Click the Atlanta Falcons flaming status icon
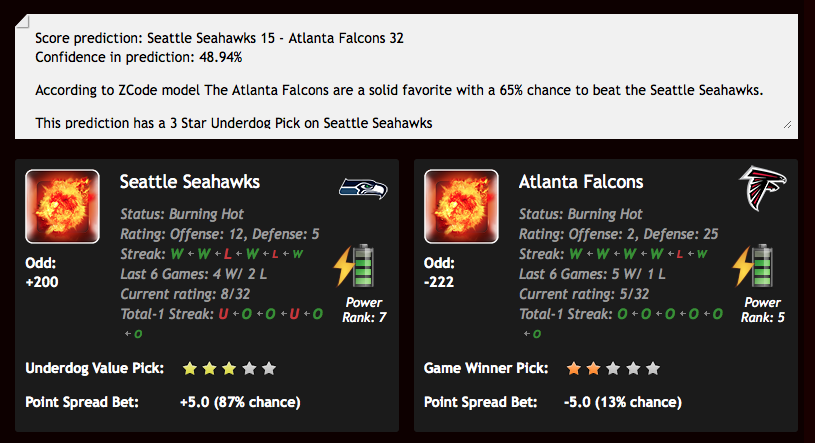This screenshot has width=815, height=443. tap(461, 206)
